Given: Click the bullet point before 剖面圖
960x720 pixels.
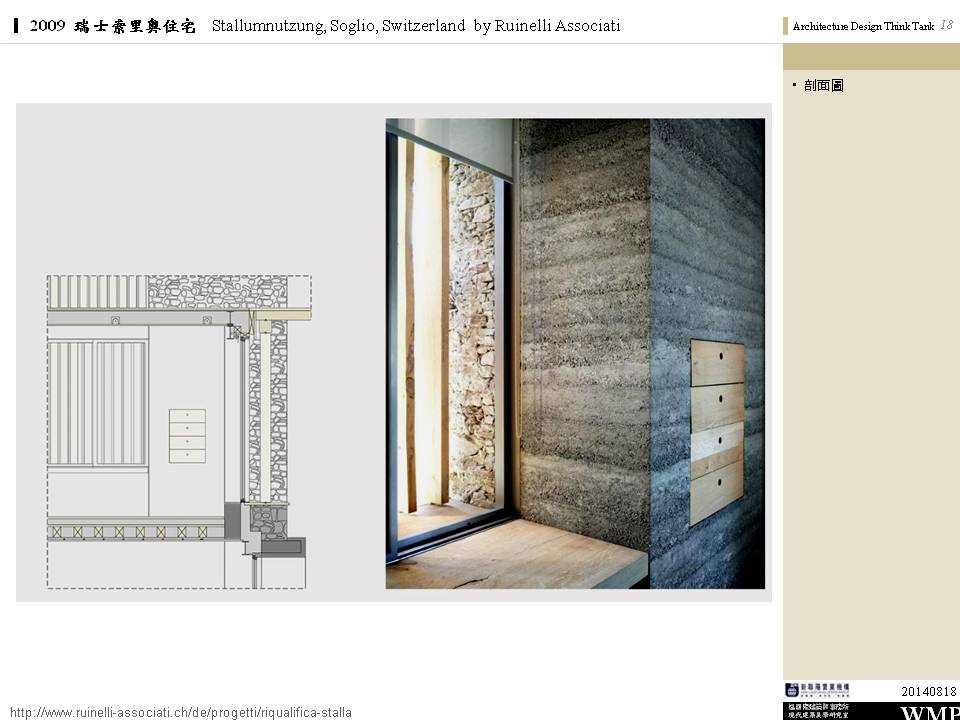Looking at the screenshot, I should click(x=795, y=84).
